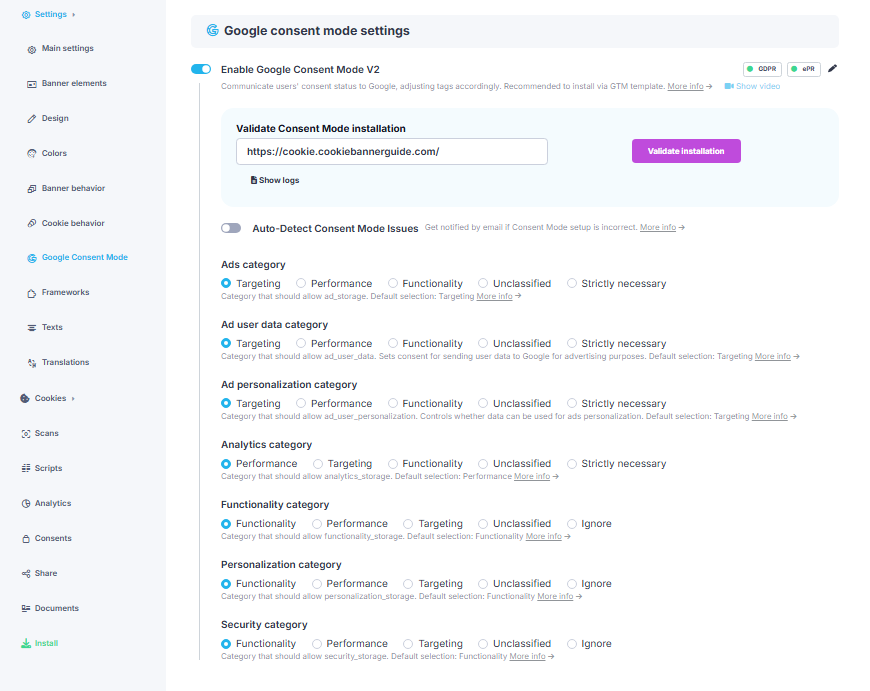
Task: Click the Share icon in sidebar
Action: [x=26, y=573]
